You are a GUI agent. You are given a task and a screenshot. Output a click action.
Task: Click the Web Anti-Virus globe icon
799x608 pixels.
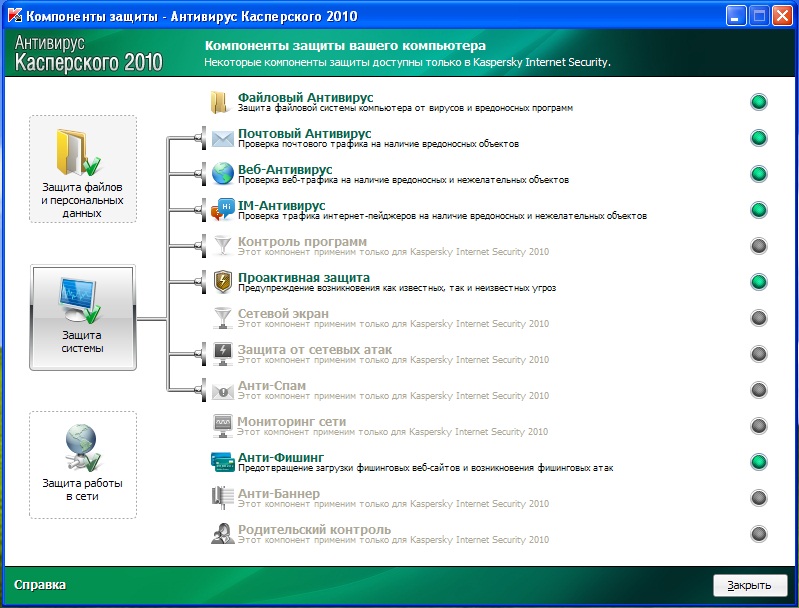coord(223,174)
